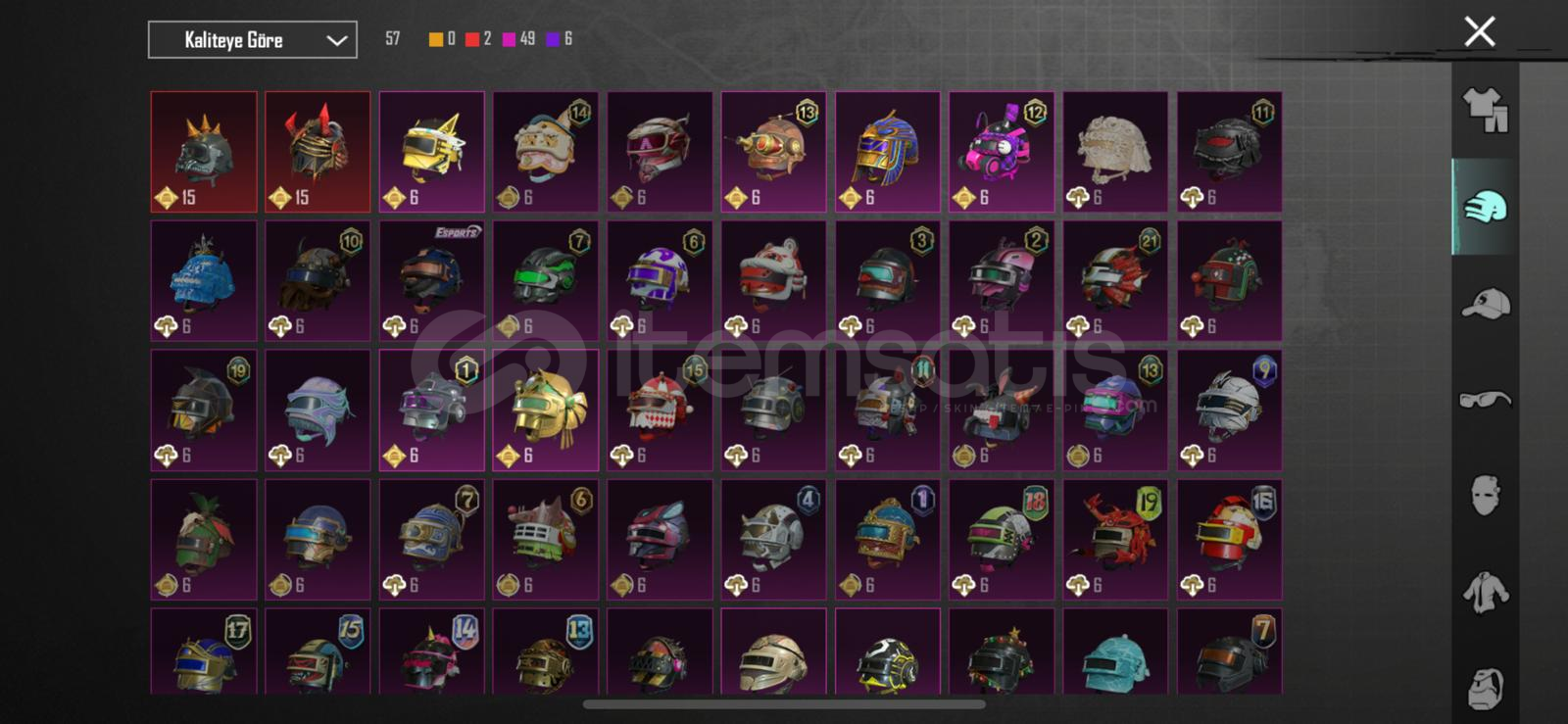Filter by the purple quality swatch

coord(553,39)
